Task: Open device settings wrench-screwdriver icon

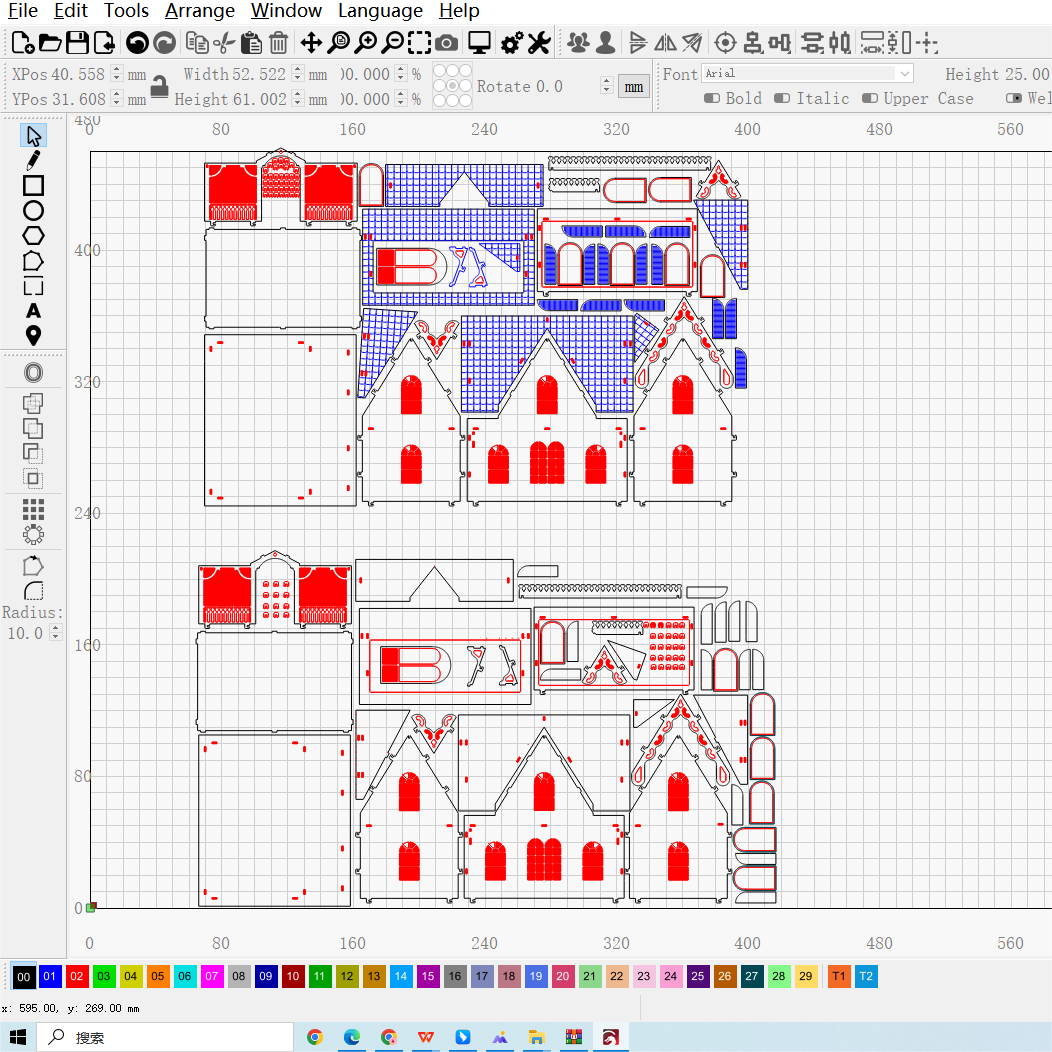Action: point(539,42)
